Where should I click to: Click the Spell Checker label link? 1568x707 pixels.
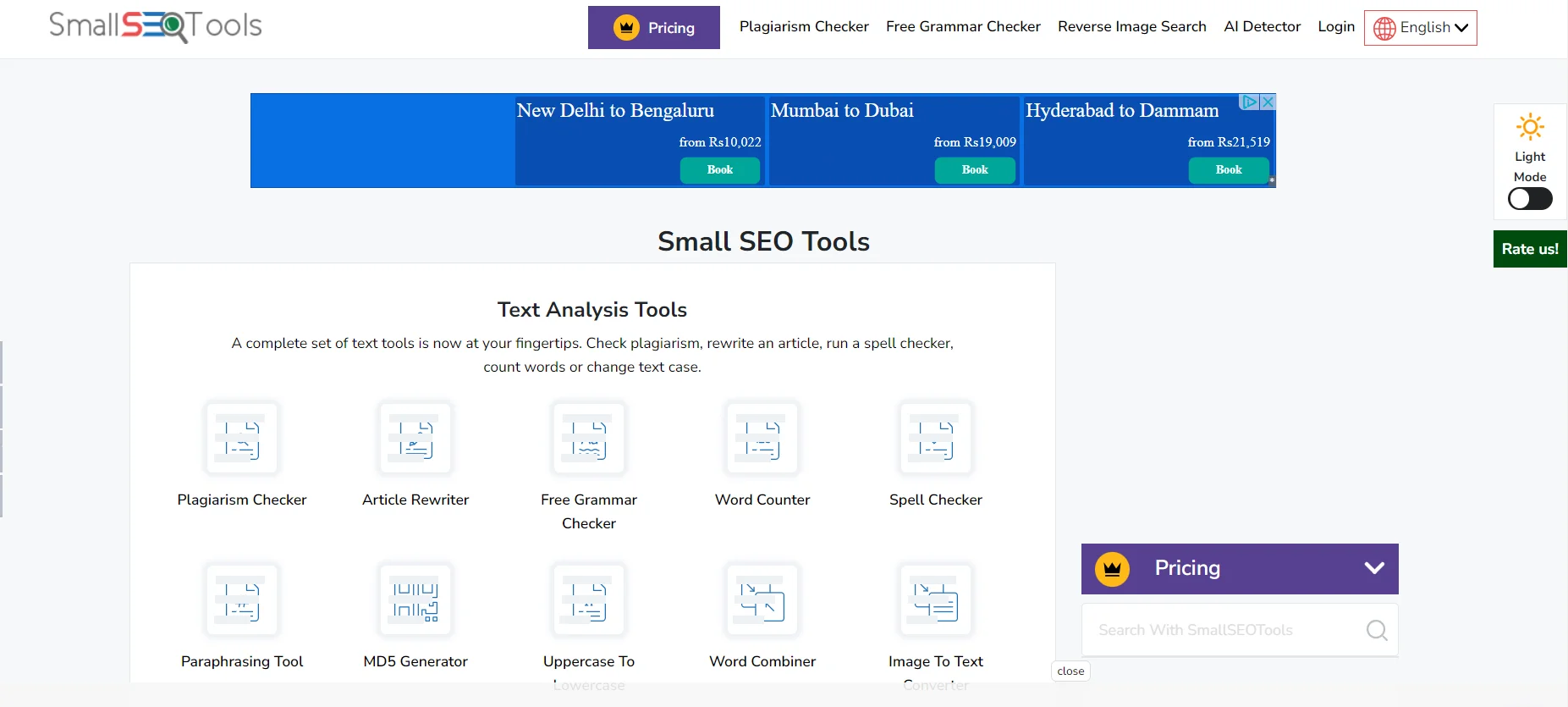pos(936,500)
